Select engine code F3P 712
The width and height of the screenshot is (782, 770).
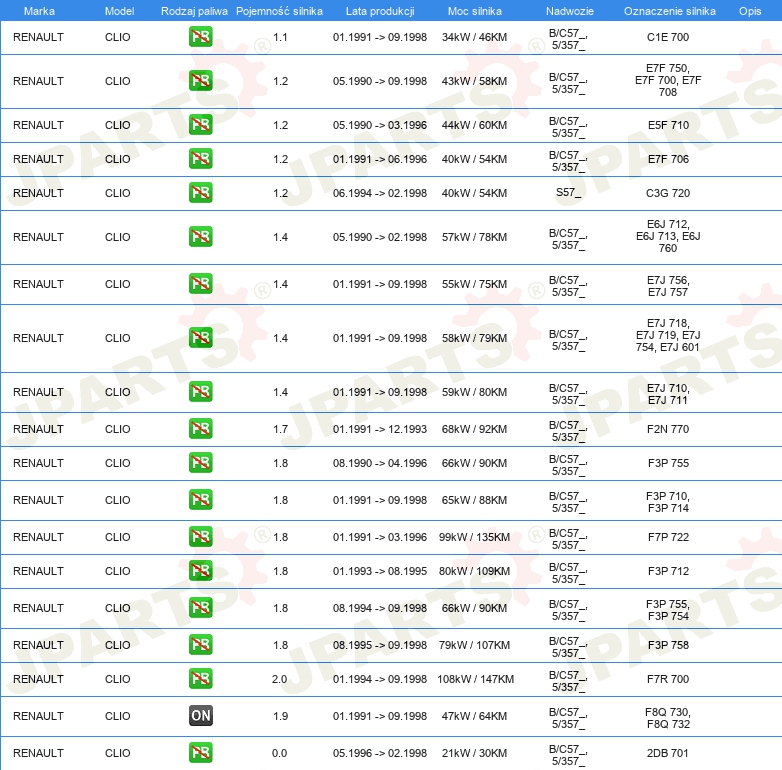668,571
